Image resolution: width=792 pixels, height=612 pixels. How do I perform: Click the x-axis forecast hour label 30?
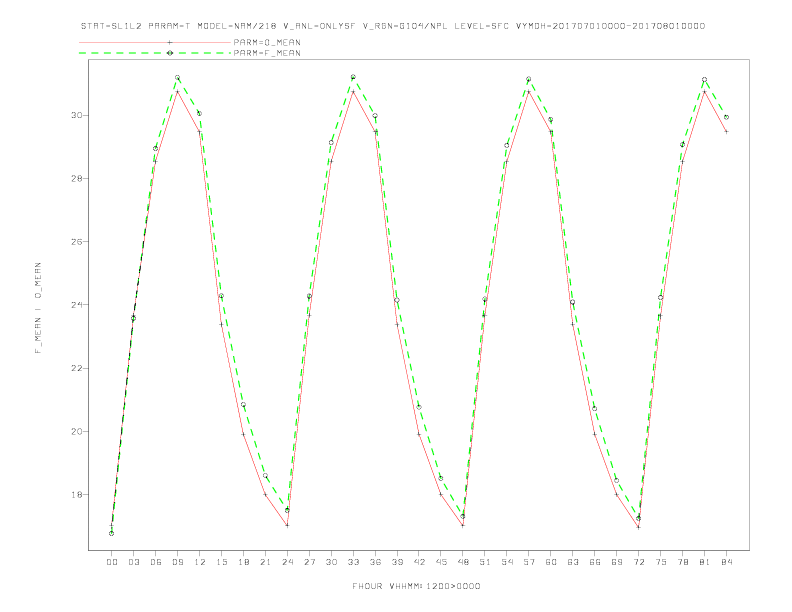point(331,562)
